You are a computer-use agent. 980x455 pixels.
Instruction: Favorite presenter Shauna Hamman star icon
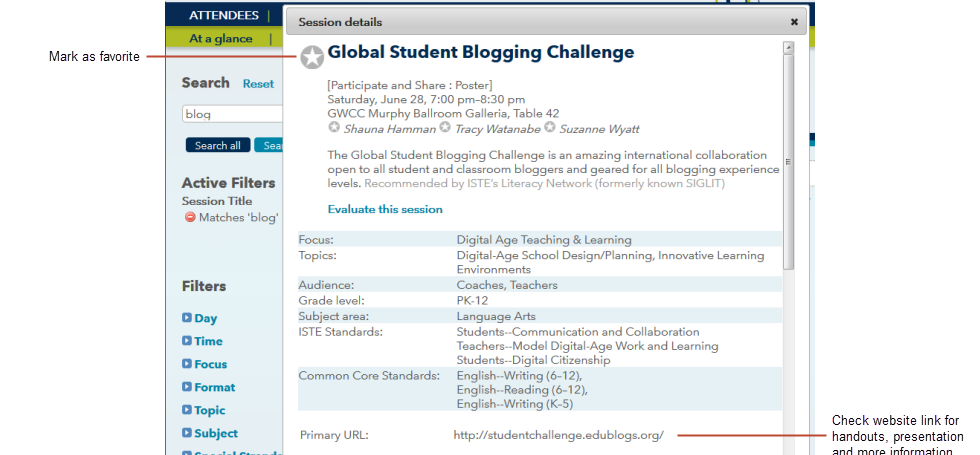[x=334, y=128]
